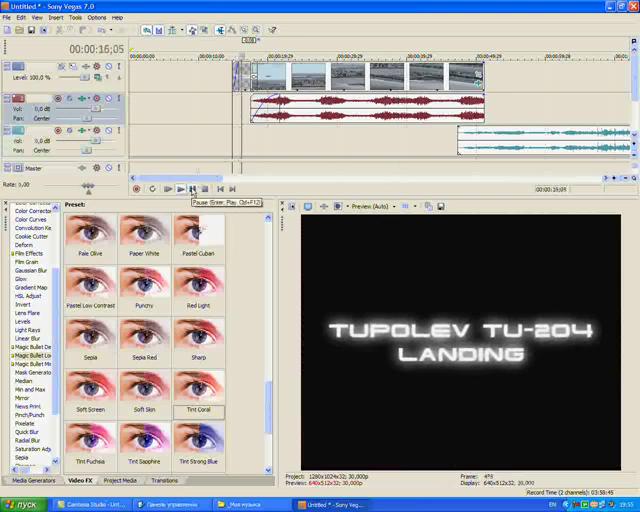Switch to the Project Media tab
The height and width of the screenshot is (512, 640).
[x=120, y=481]
